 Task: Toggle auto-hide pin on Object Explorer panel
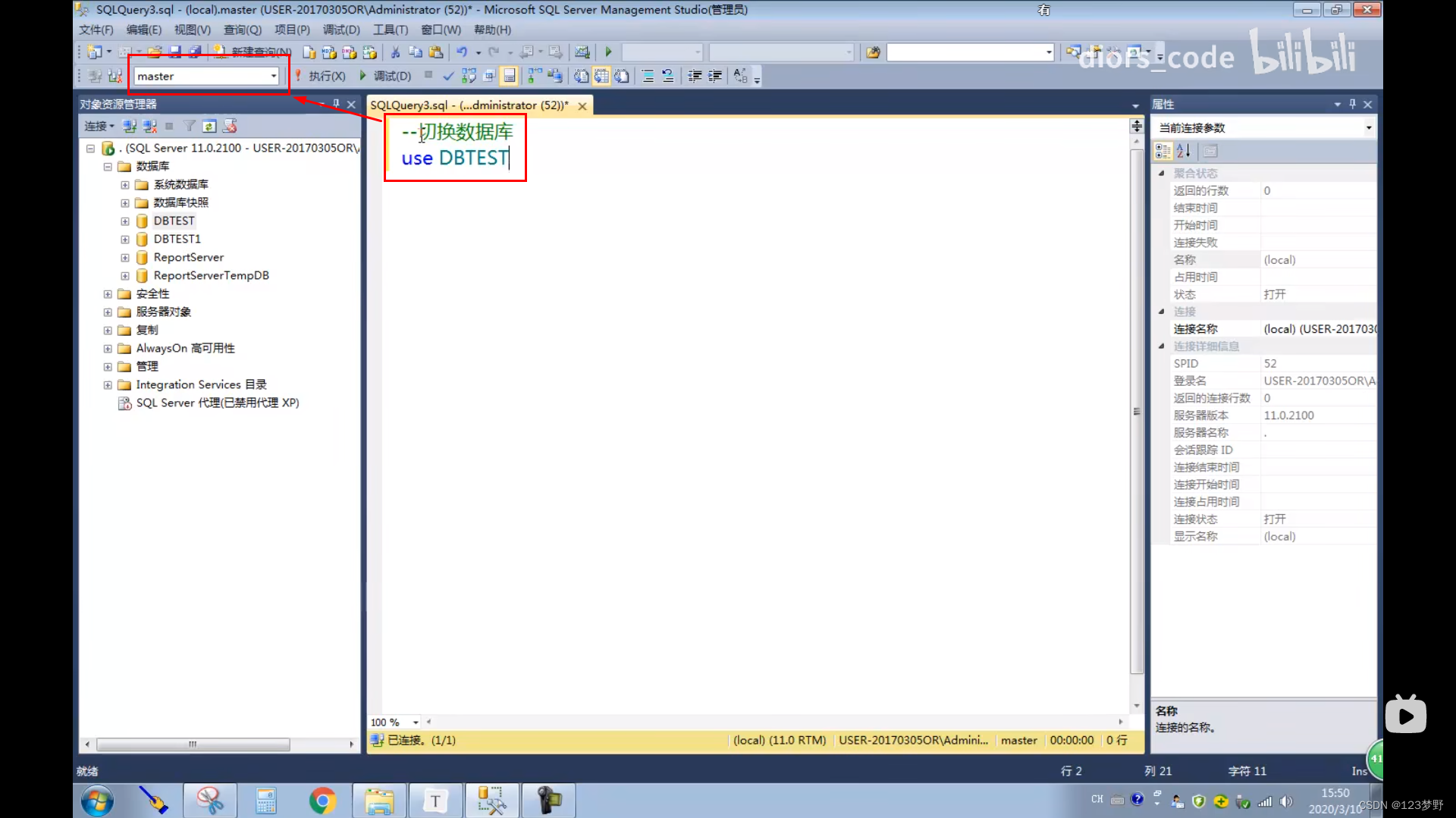pyautogui.click(x=336, y=104)
